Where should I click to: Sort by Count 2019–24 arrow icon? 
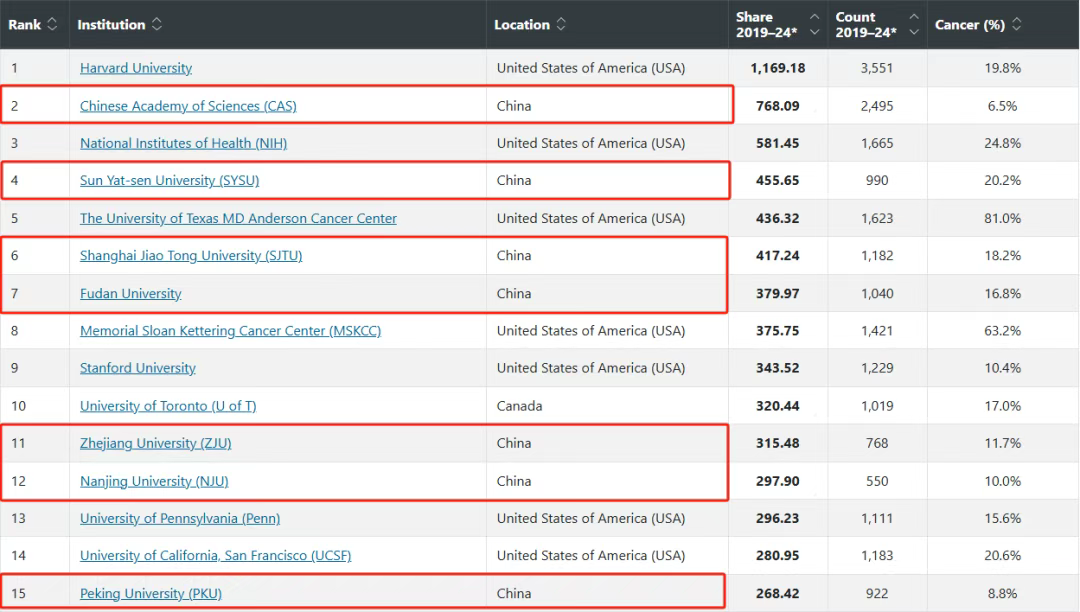(x=914, y=24)
